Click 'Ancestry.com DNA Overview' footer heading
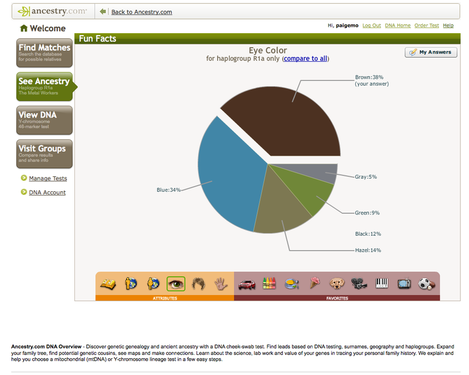 46,346
